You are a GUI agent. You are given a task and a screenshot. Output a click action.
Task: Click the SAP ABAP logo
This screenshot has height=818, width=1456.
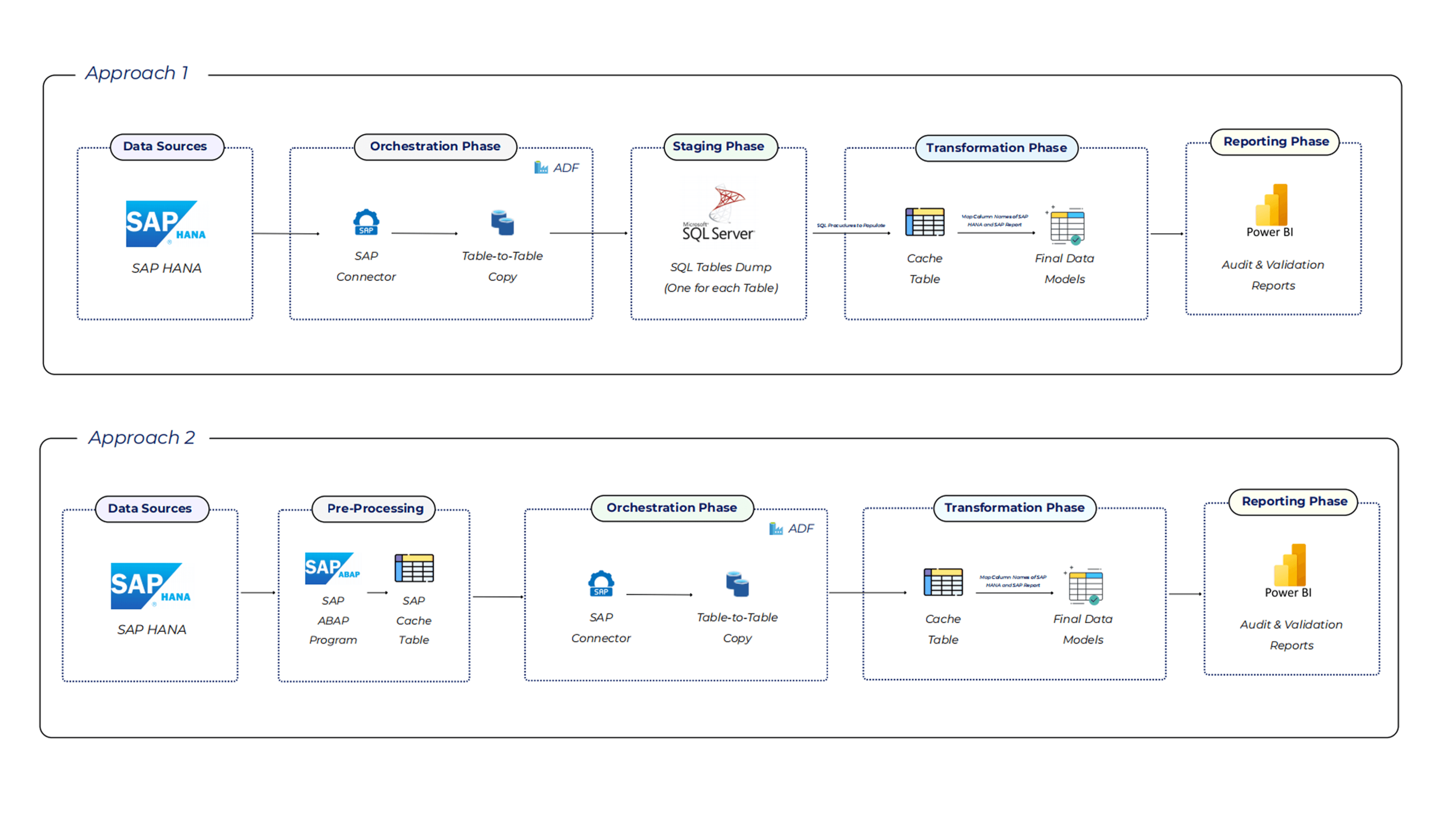pos(332,568)
